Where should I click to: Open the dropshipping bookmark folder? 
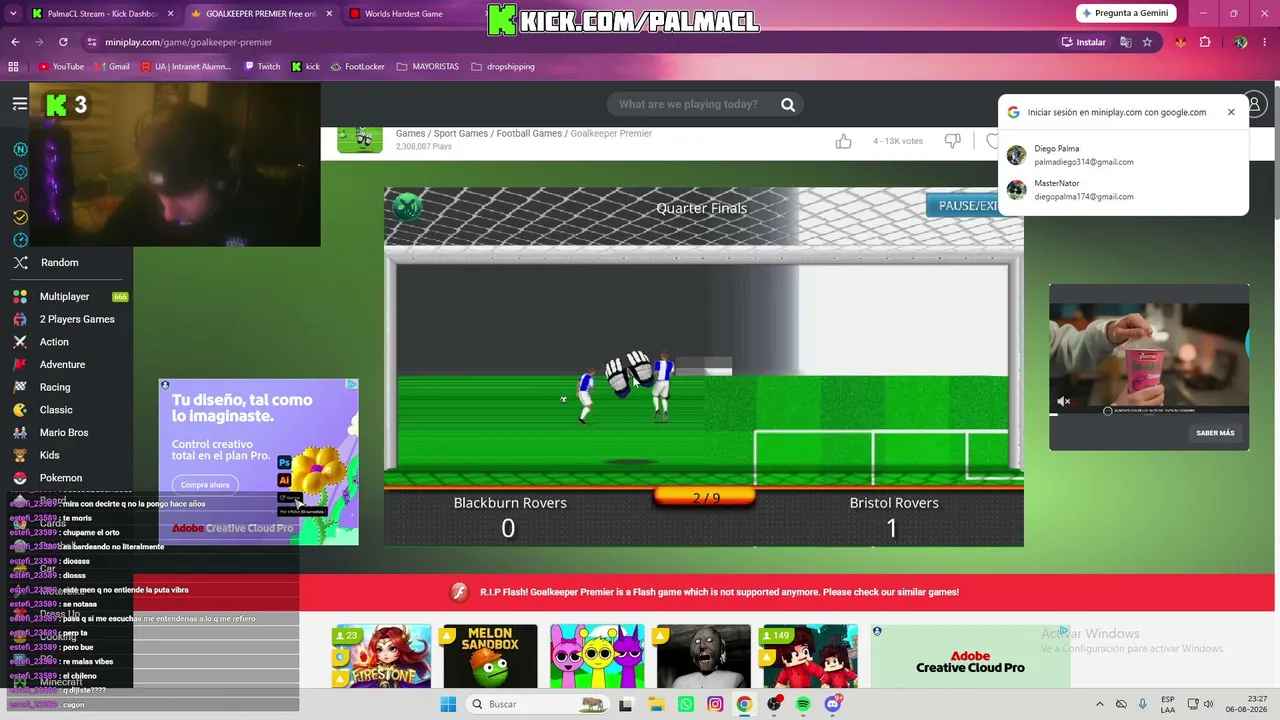503,67
